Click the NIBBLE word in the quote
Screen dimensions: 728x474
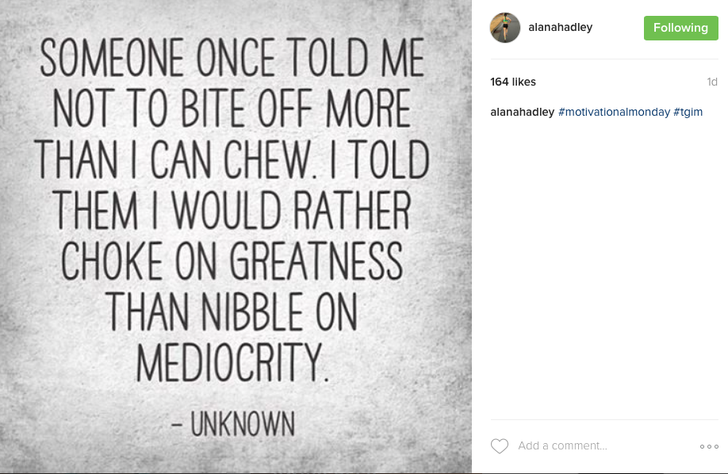click(252, 312)
